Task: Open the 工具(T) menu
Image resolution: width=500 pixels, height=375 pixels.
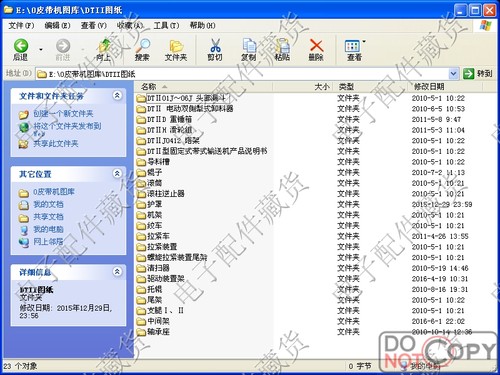Action: (x=166, y=25)
